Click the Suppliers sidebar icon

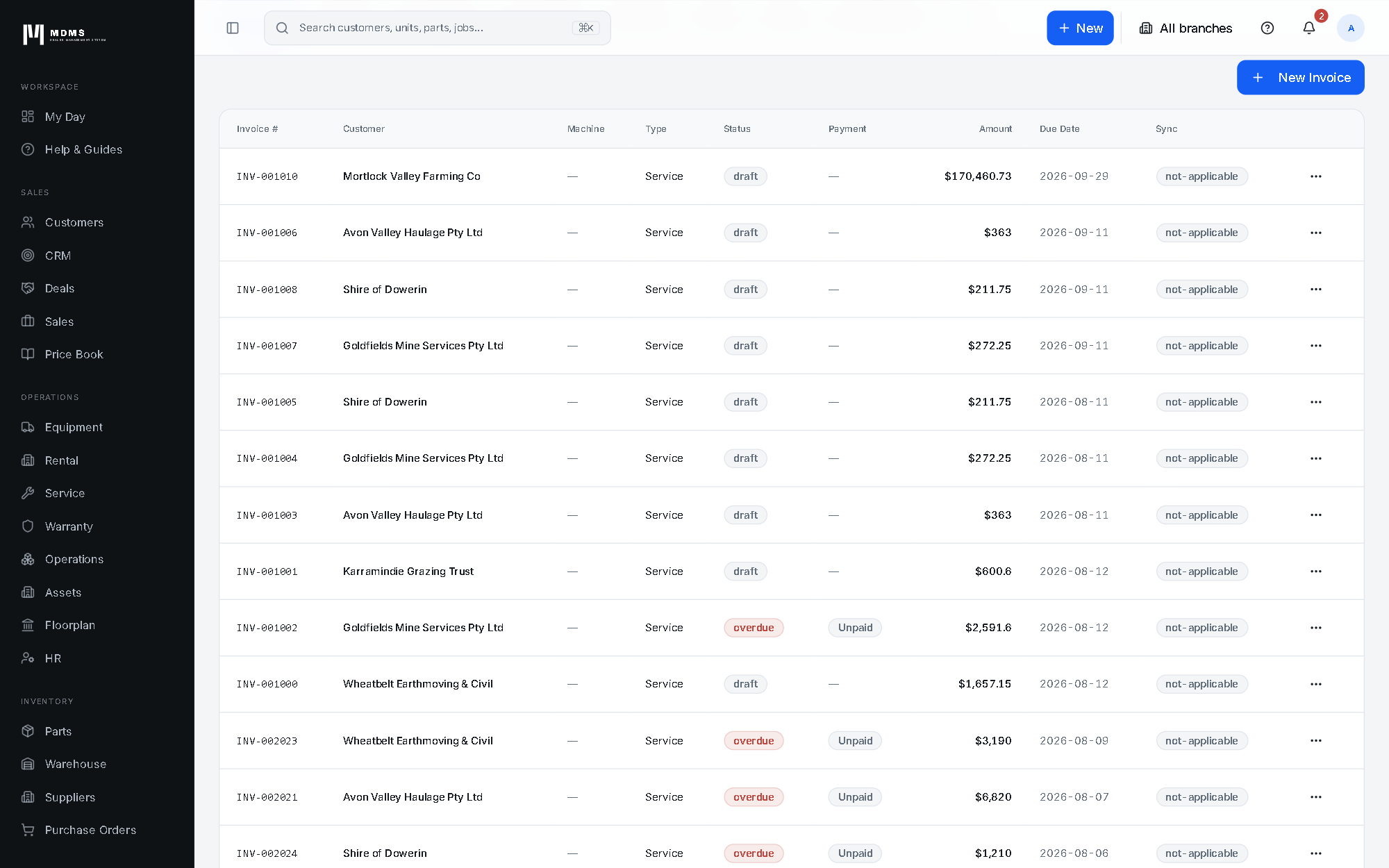(28, 797)
